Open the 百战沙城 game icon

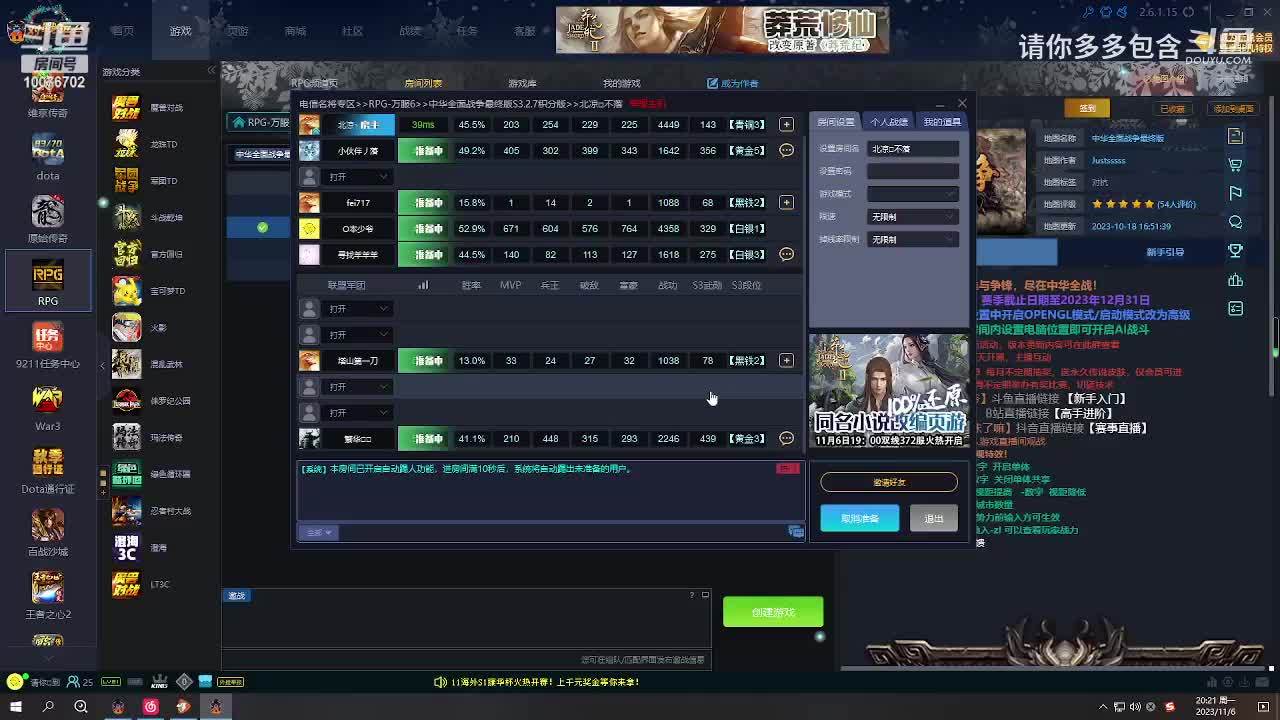coord(47,533)
